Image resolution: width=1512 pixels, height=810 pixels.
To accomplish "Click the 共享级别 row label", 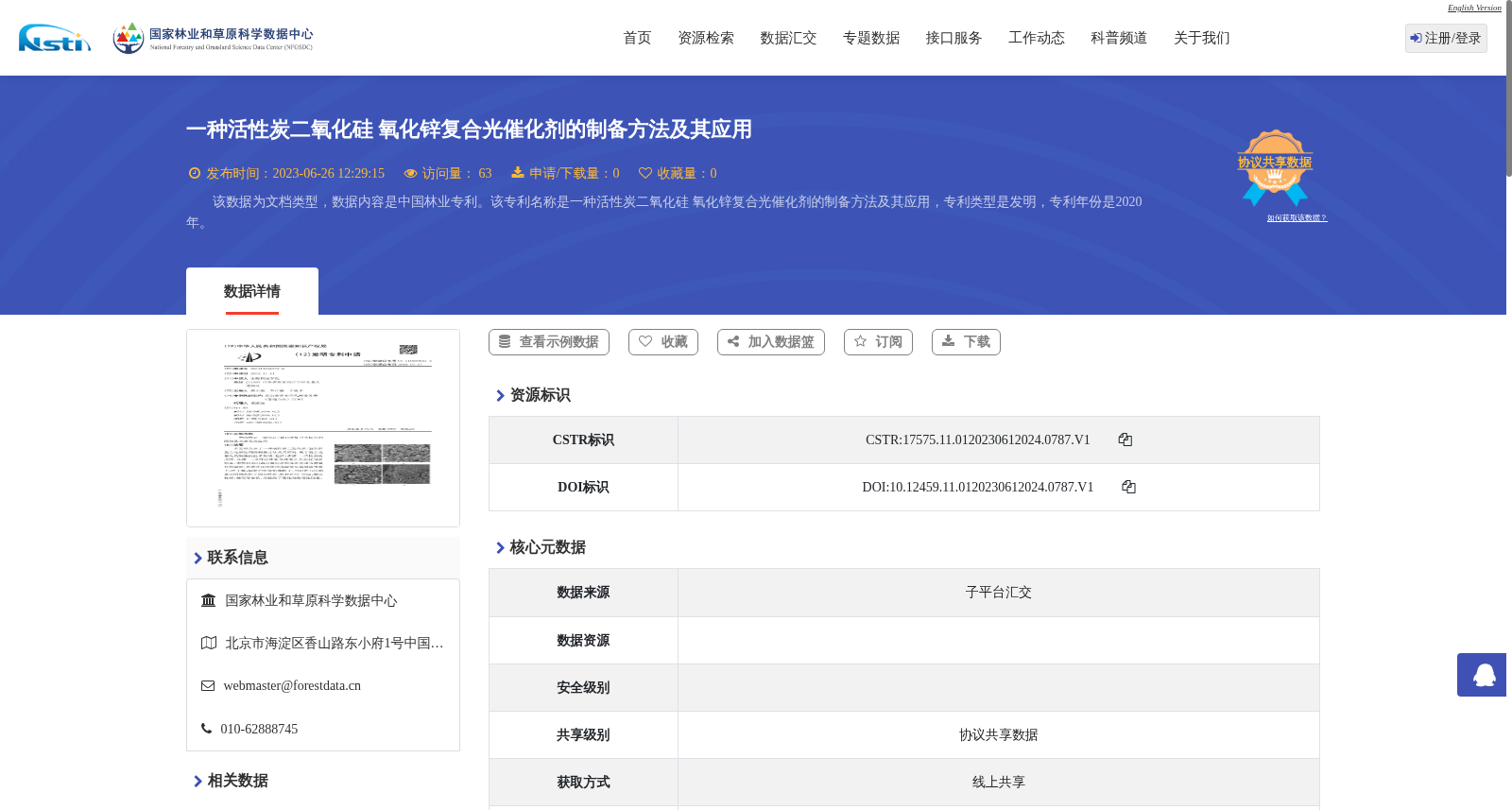I will click(583, 735).
